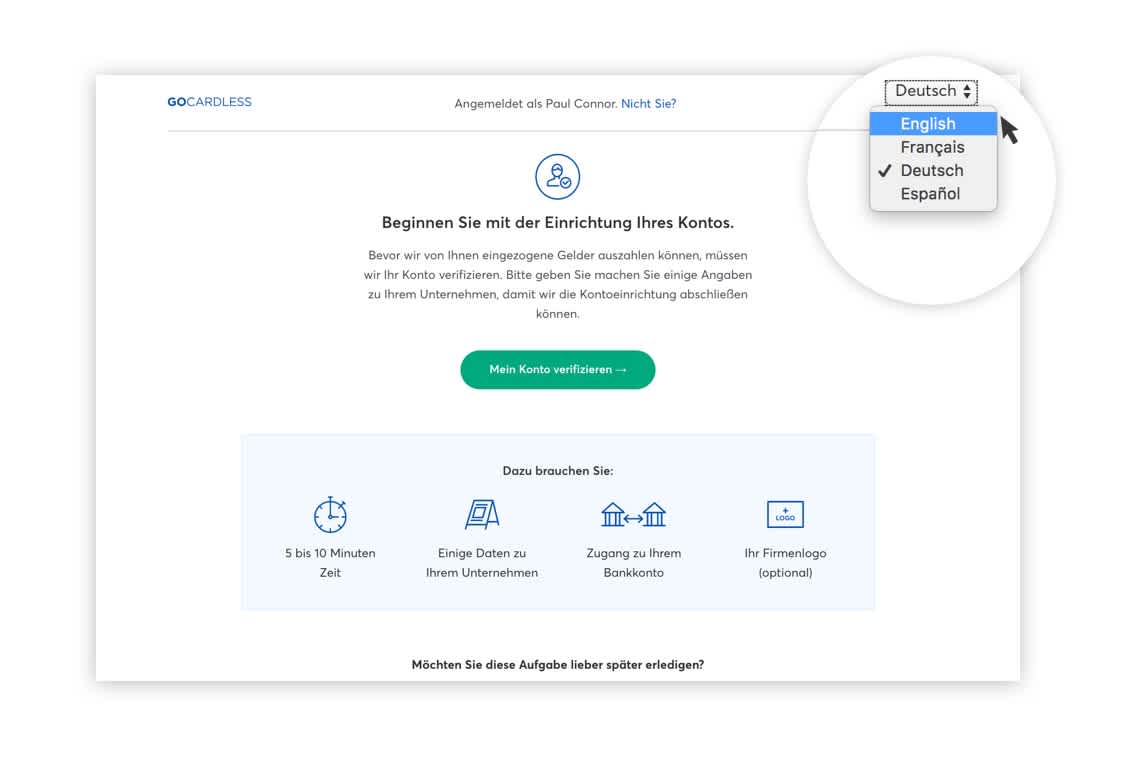Viewport: 1134px width, 760px height.
Task: Click the GoCardless logo
Action: pyautogui.click(x=209, y=102)
